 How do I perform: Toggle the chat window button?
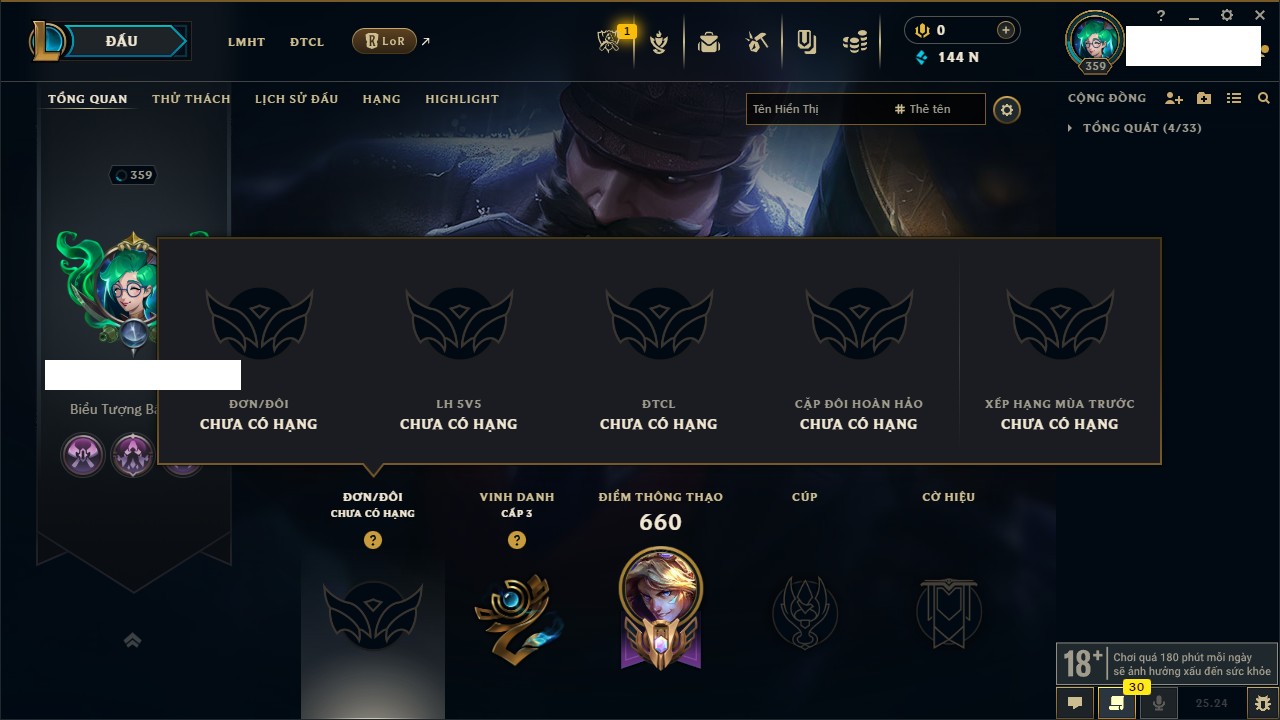coord(1075,703)
